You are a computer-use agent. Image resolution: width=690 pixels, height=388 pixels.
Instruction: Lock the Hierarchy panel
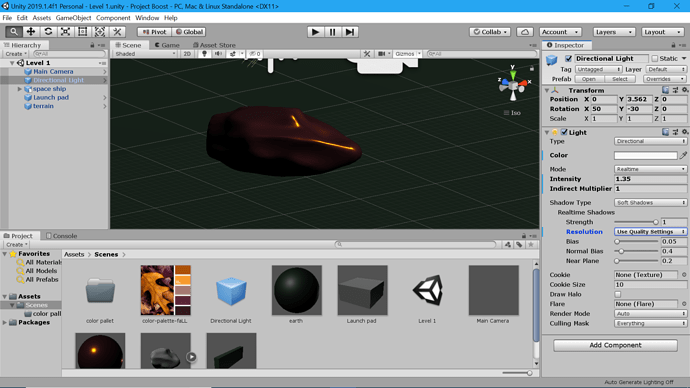pos(92,45)
